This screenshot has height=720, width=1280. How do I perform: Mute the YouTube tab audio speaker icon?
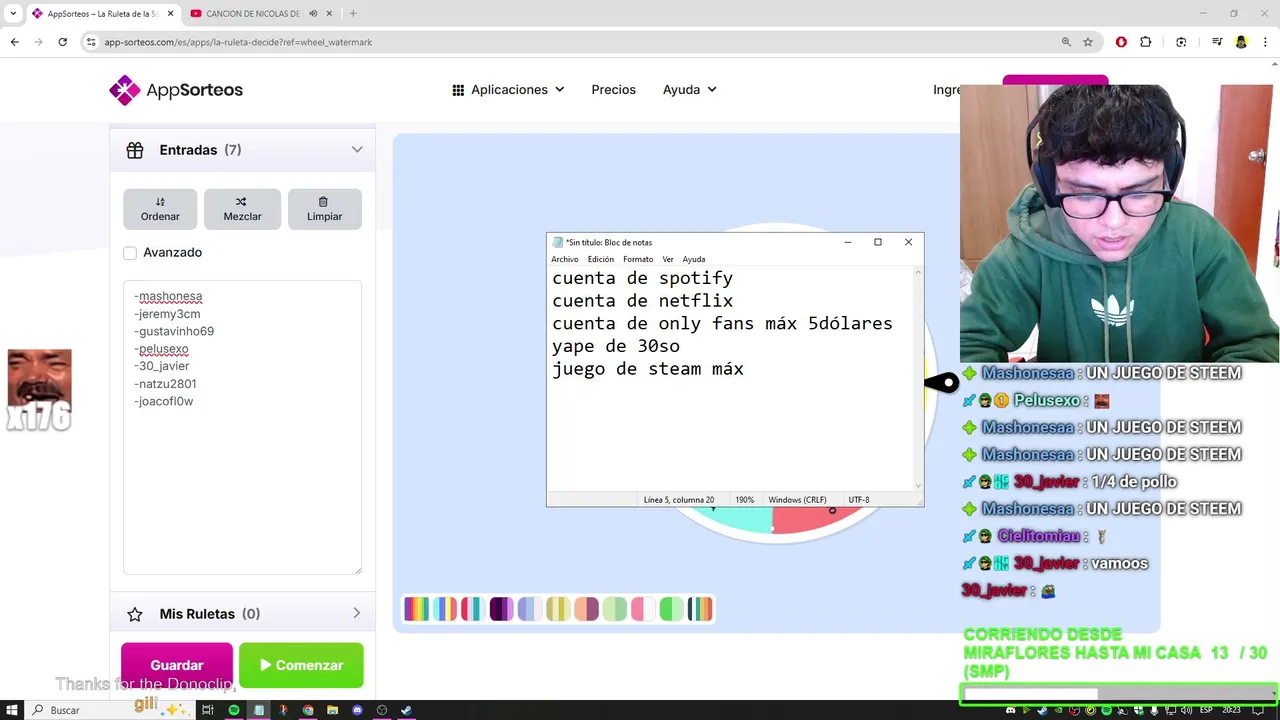[x=313, y=14]
